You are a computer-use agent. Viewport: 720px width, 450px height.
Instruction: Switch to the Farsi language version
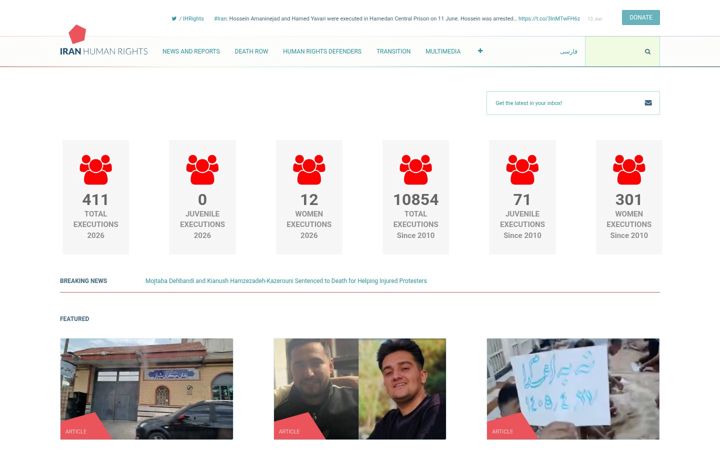pyautogui.click(x=568, y=51)
